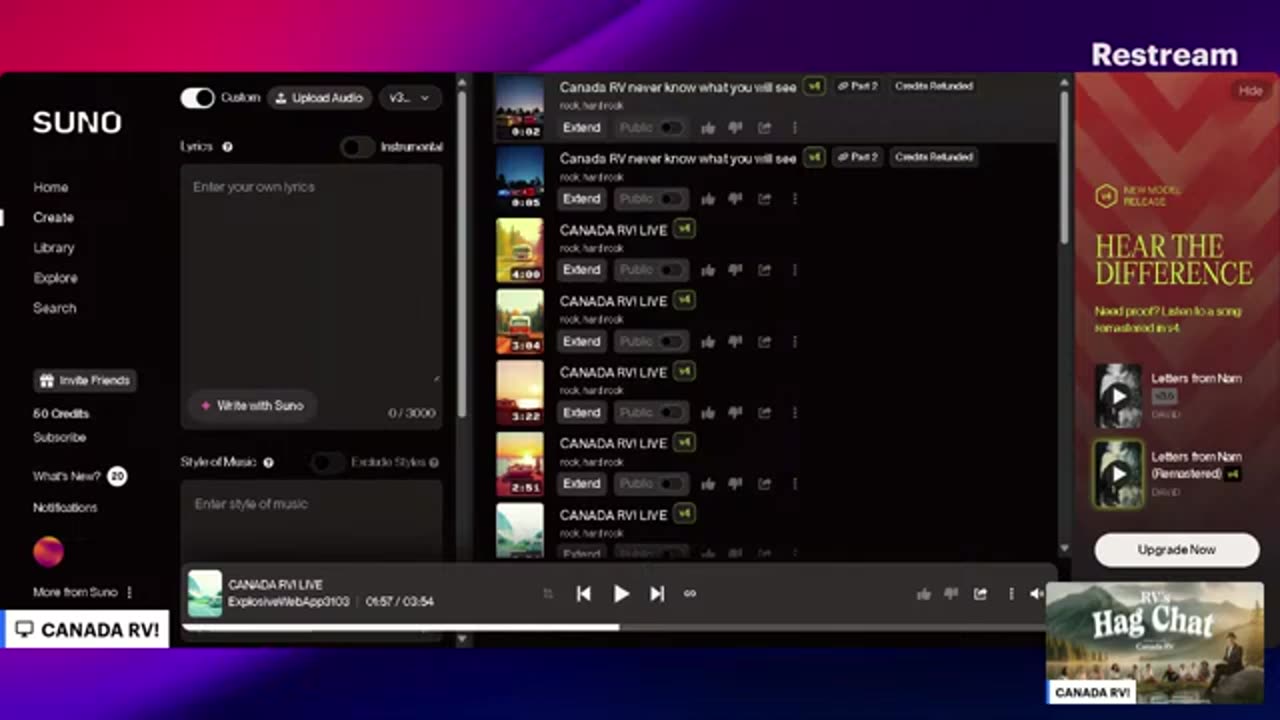
Task: Enable the Exclude Styles toggle
Action: point(326,462)
